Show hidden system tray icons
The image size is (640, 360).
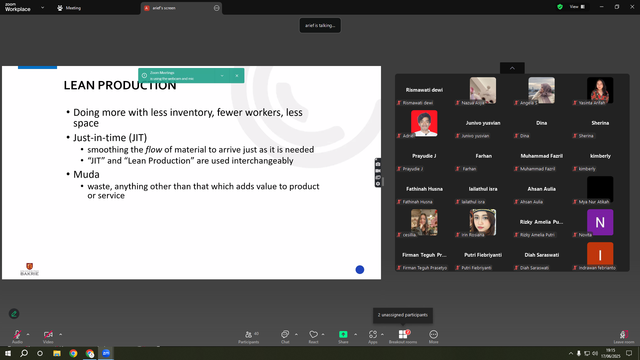(x=571, y=353)
